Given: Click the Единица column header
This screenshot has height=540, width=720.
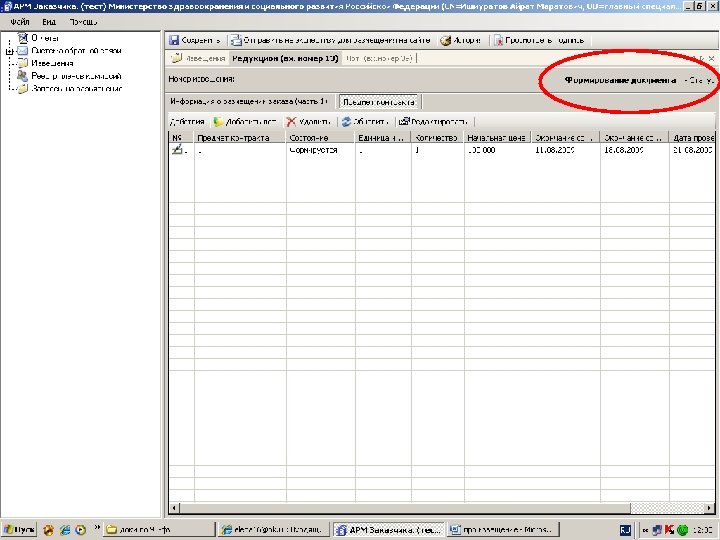Looking at the screenshot, I should click(383, 137).
